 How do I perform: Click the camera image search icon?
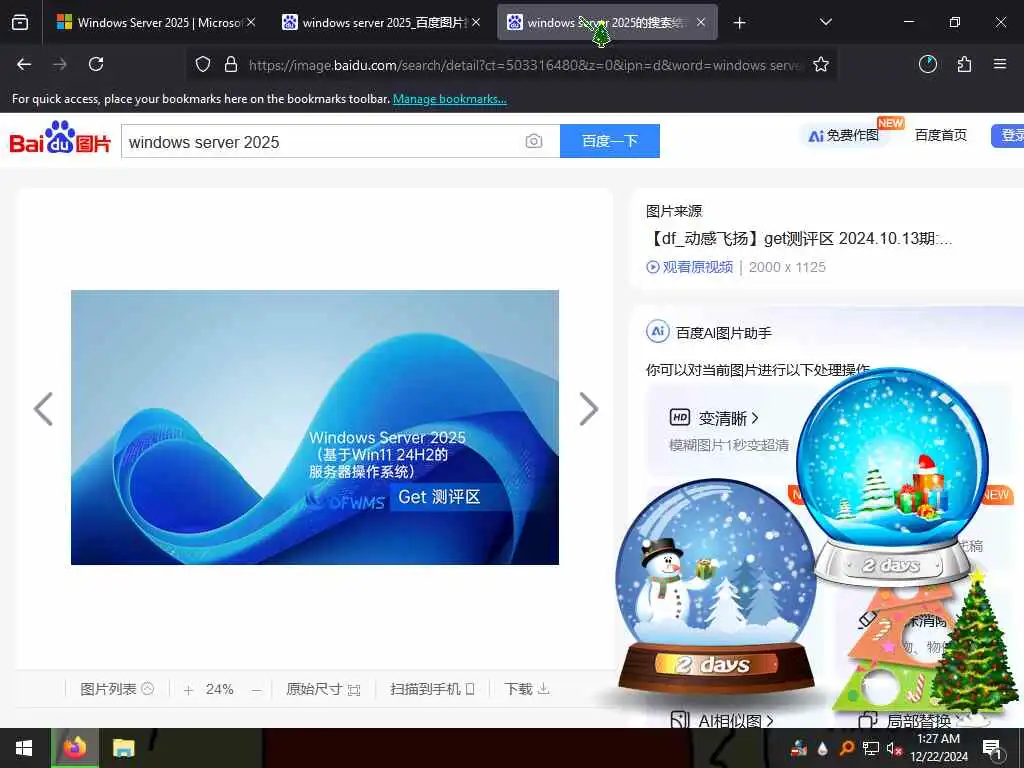coord(534,141)
